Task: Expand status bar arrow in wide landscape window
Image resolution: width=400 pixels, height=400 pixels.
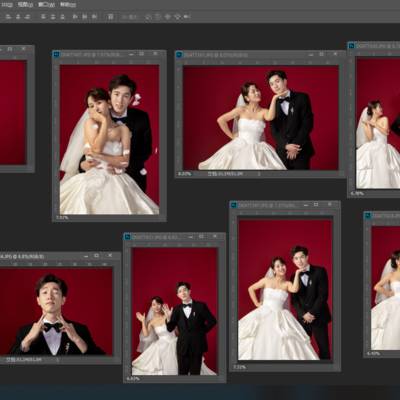Action: pyautogui.click(x=259, y=174)
